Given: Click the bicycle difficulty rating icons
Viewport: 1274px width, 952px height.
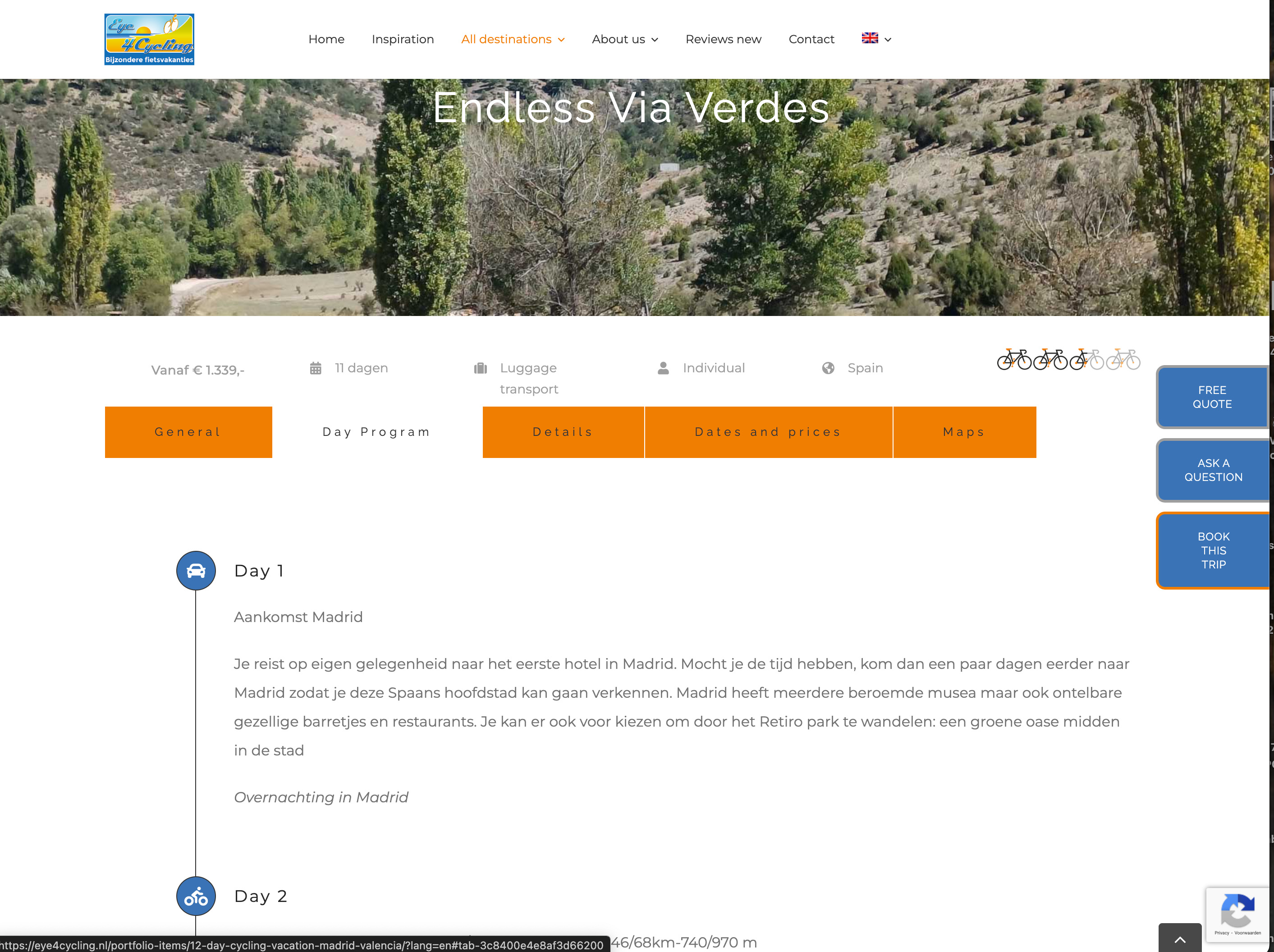Looking at the screenshot, I should (x=1068, y=359).
